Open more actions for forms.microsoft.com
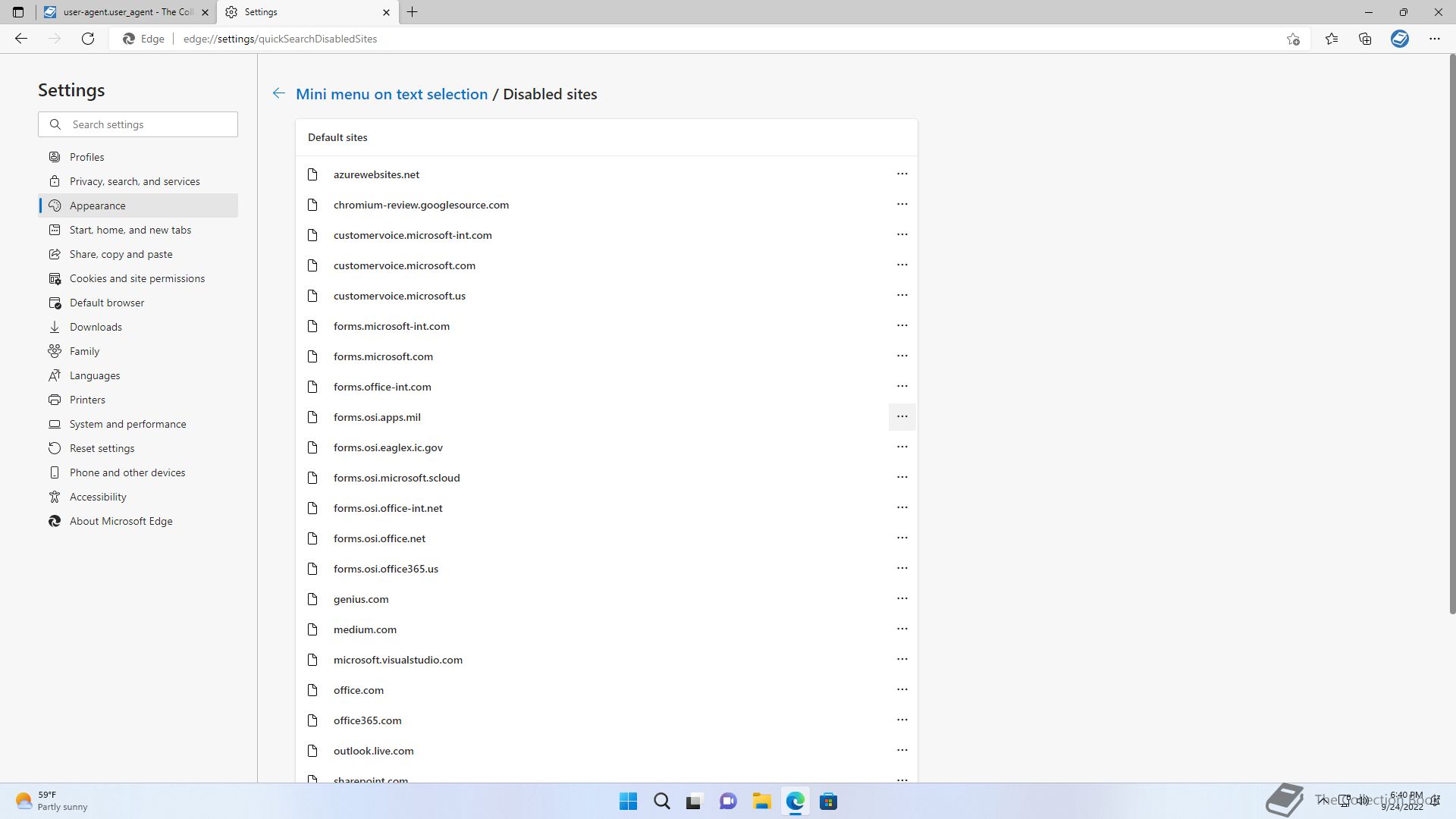1456x819 pixels. [x=902, y=356]
